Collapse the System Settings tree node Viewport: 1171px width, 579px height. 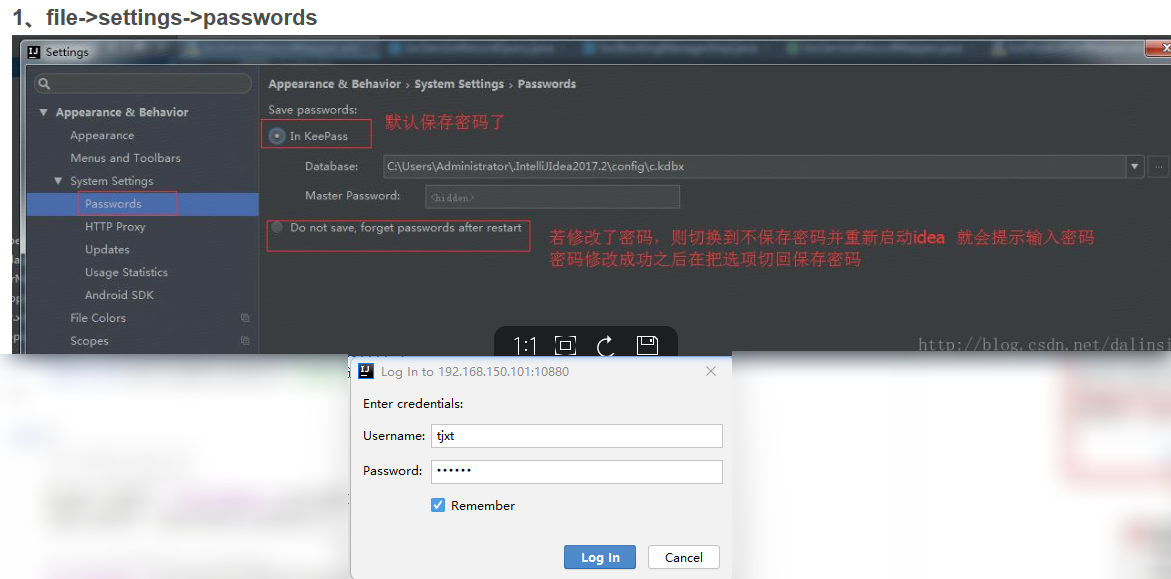click(x=58, y=180)
